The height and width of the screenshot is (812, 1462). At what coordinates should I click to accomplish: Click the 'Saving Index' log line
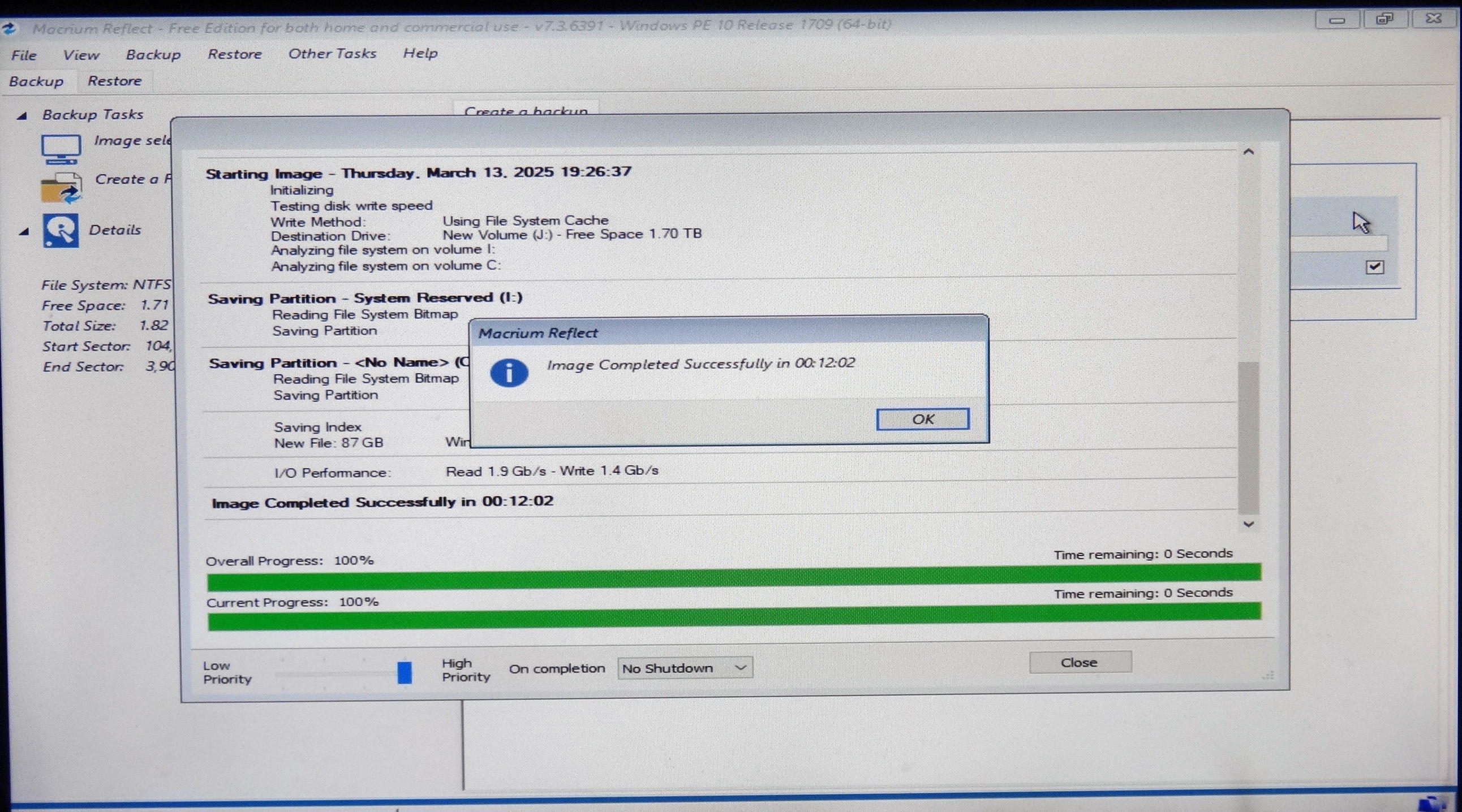click(x=318, y=427)
